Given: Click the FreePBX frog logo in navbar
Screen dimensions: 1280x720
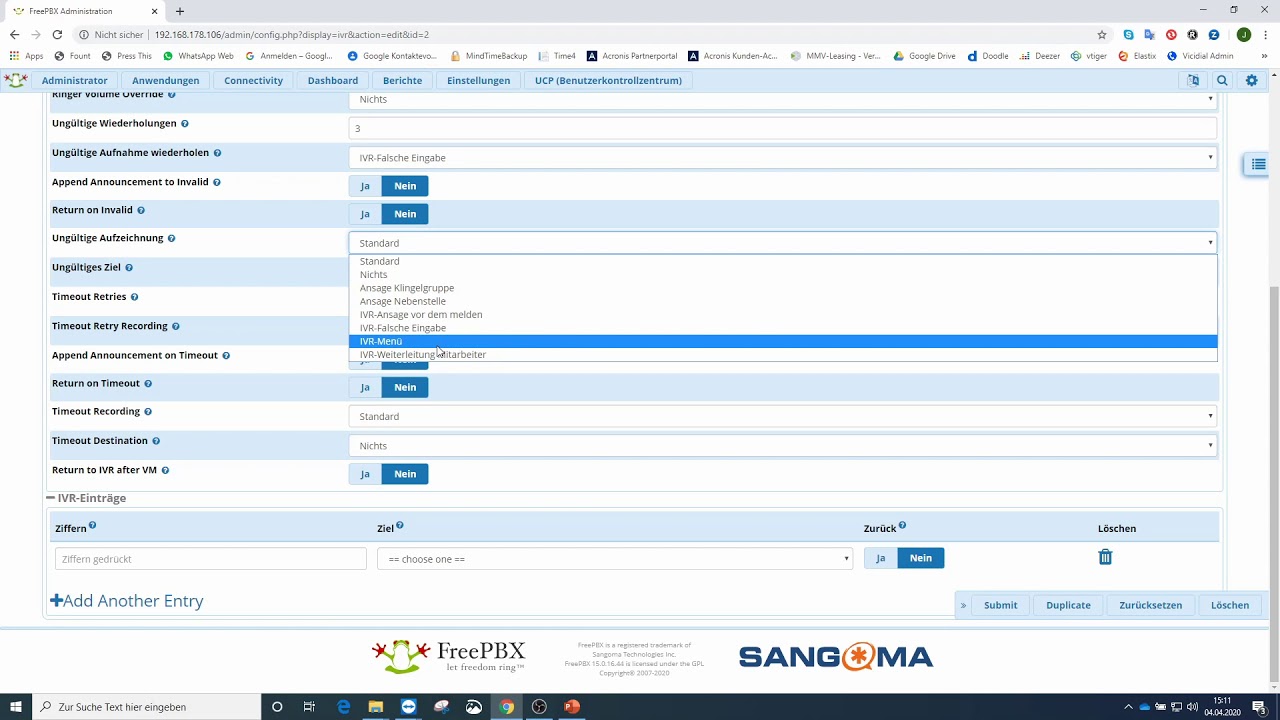Looking at the screenshot, I should tap(16, 80).
